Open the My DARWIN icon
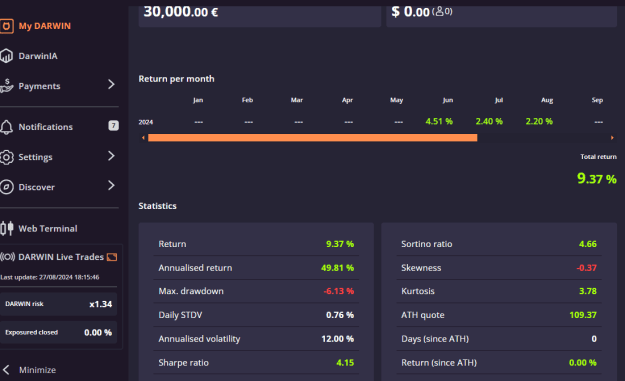 point(6,26)
